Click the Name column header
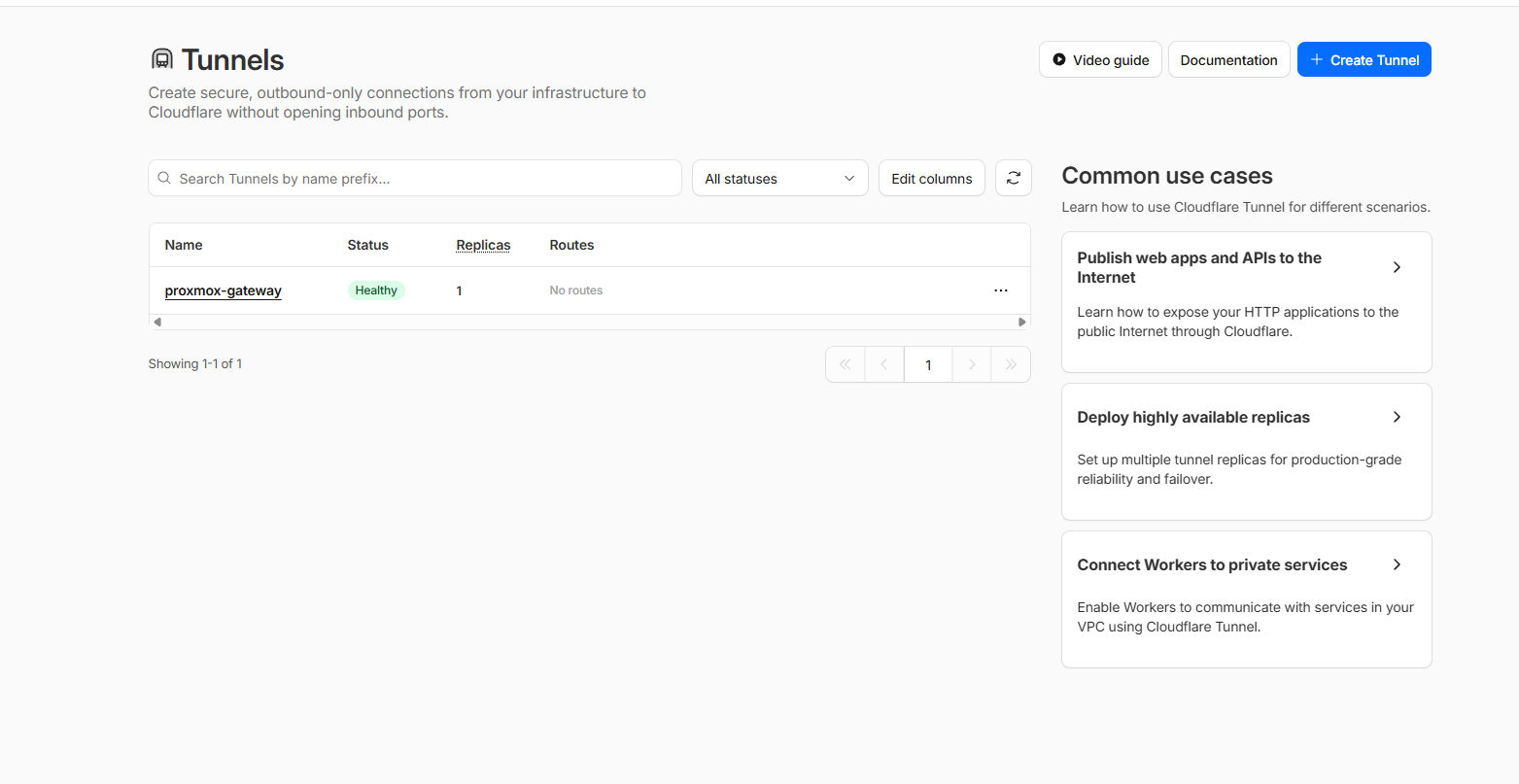The image size is (1519, 784). tap(184, 245)
